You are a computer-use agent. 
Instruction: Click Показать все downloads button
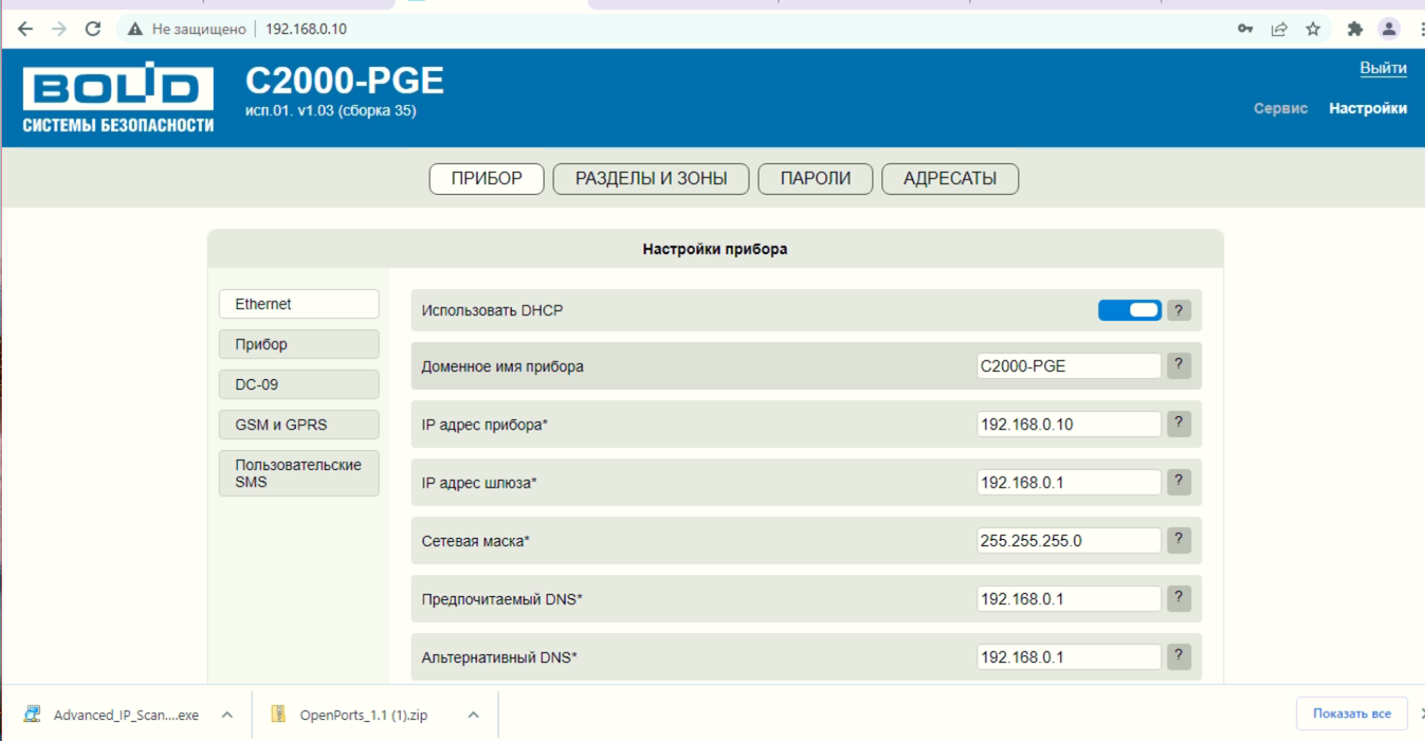[x=1352, y=714]
